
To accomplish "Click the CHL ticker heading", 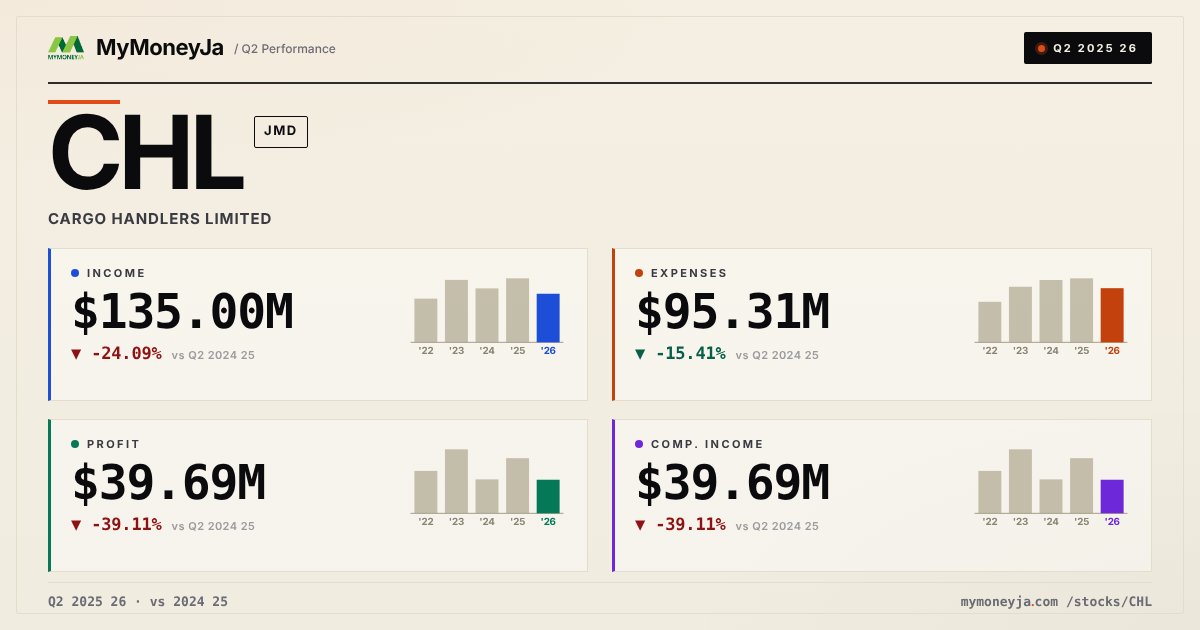I will tap(146, 154).
